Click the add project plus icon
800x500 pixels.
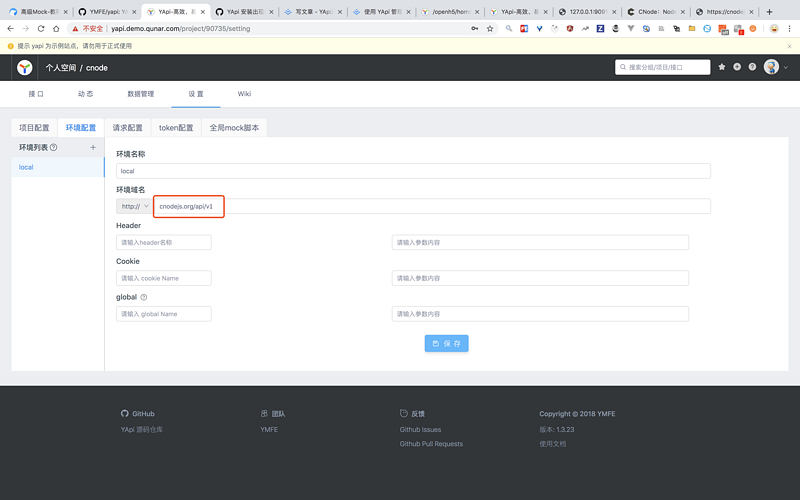point(737,67)
